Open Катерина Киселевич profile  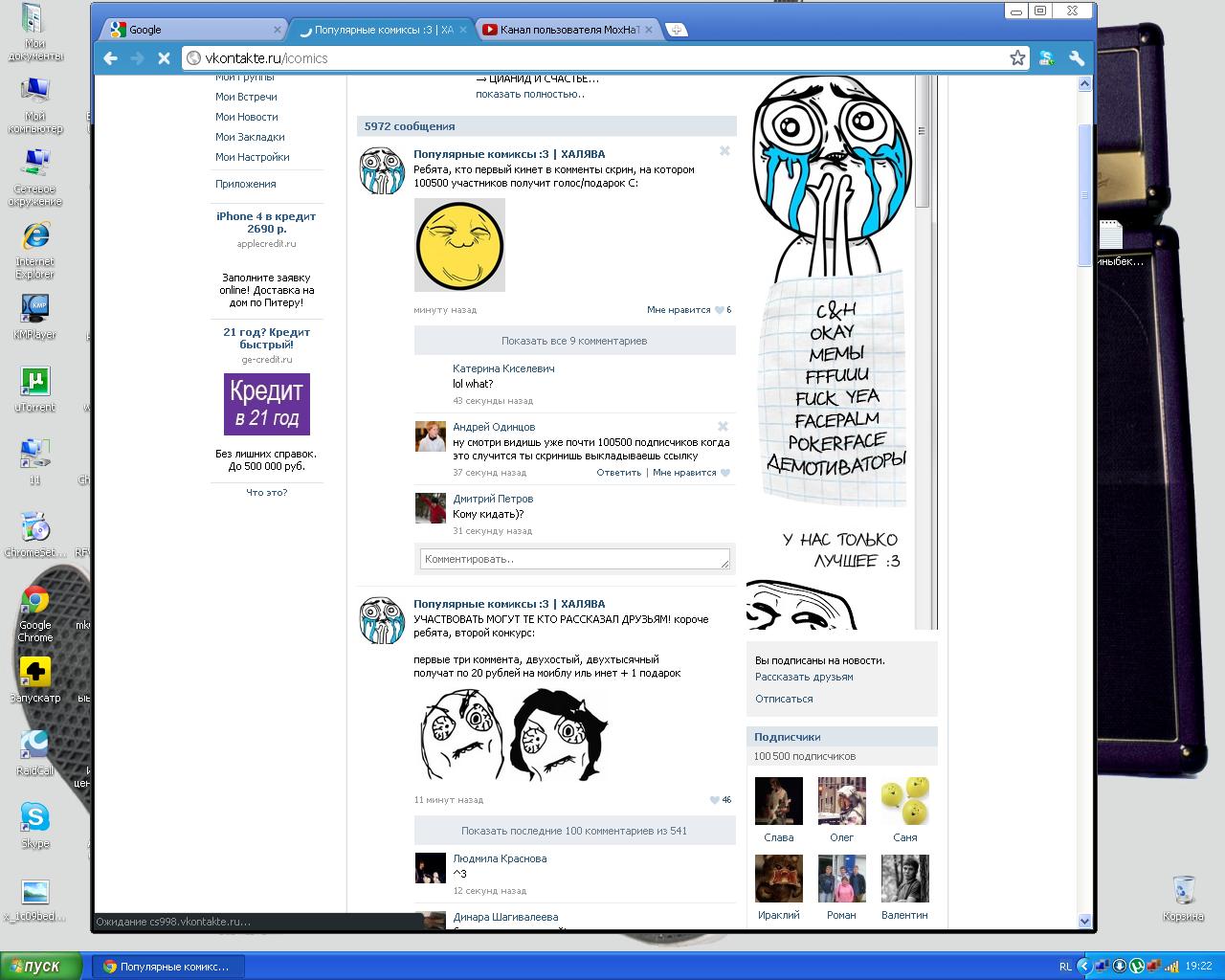[503, 368]
